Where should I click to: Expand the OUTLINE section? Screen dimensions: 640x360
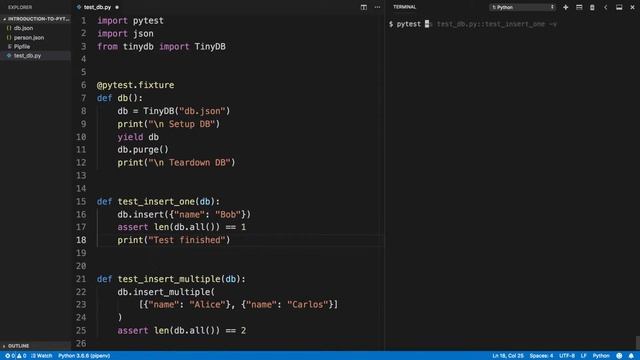[x=18, y=346]
